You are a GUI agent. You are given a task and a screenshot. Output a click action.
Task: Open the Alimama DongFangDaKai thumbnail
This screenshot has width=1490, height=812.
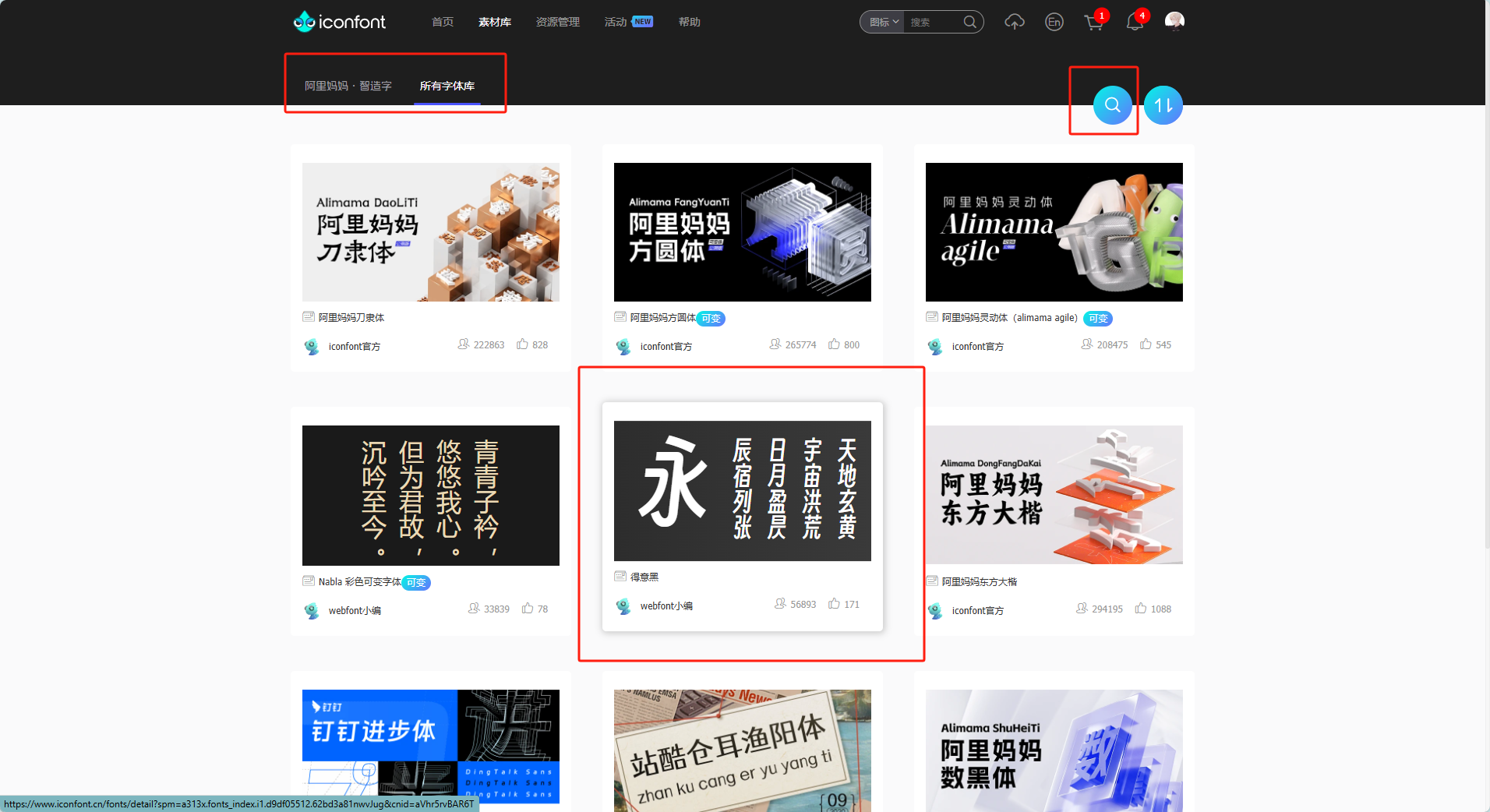[1054, 495]
